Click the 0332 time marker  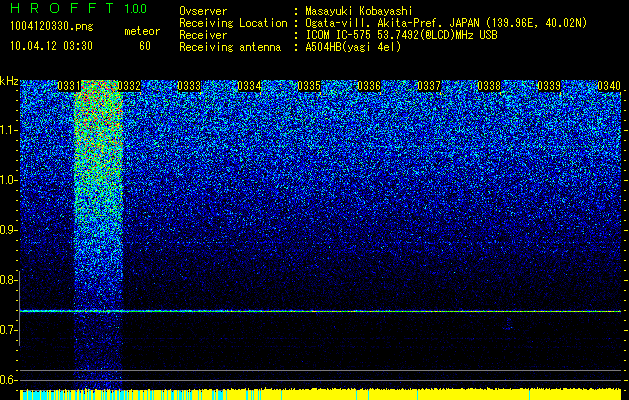(129, 86)
